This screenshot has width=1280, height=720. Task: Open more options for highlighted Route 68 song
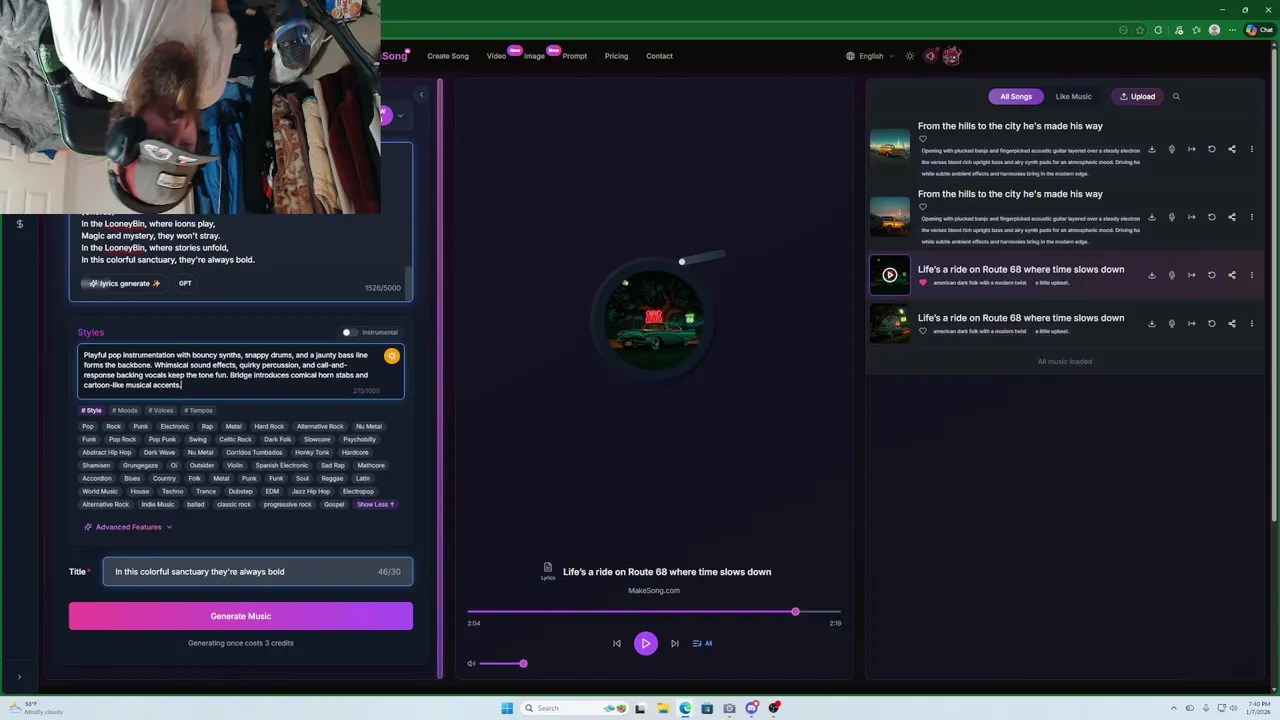(1251, 275)
